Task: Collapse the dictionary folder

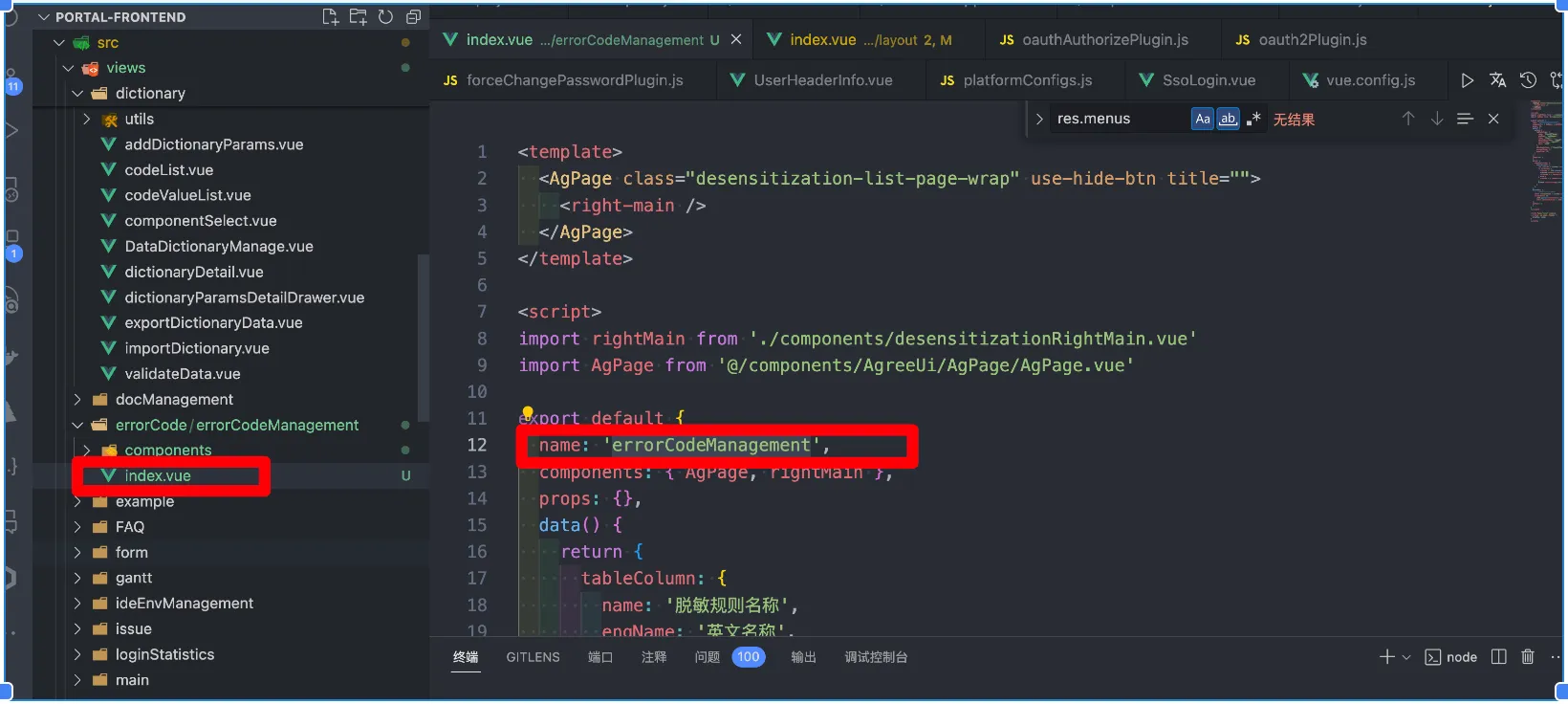Action: tap(77, 94)
